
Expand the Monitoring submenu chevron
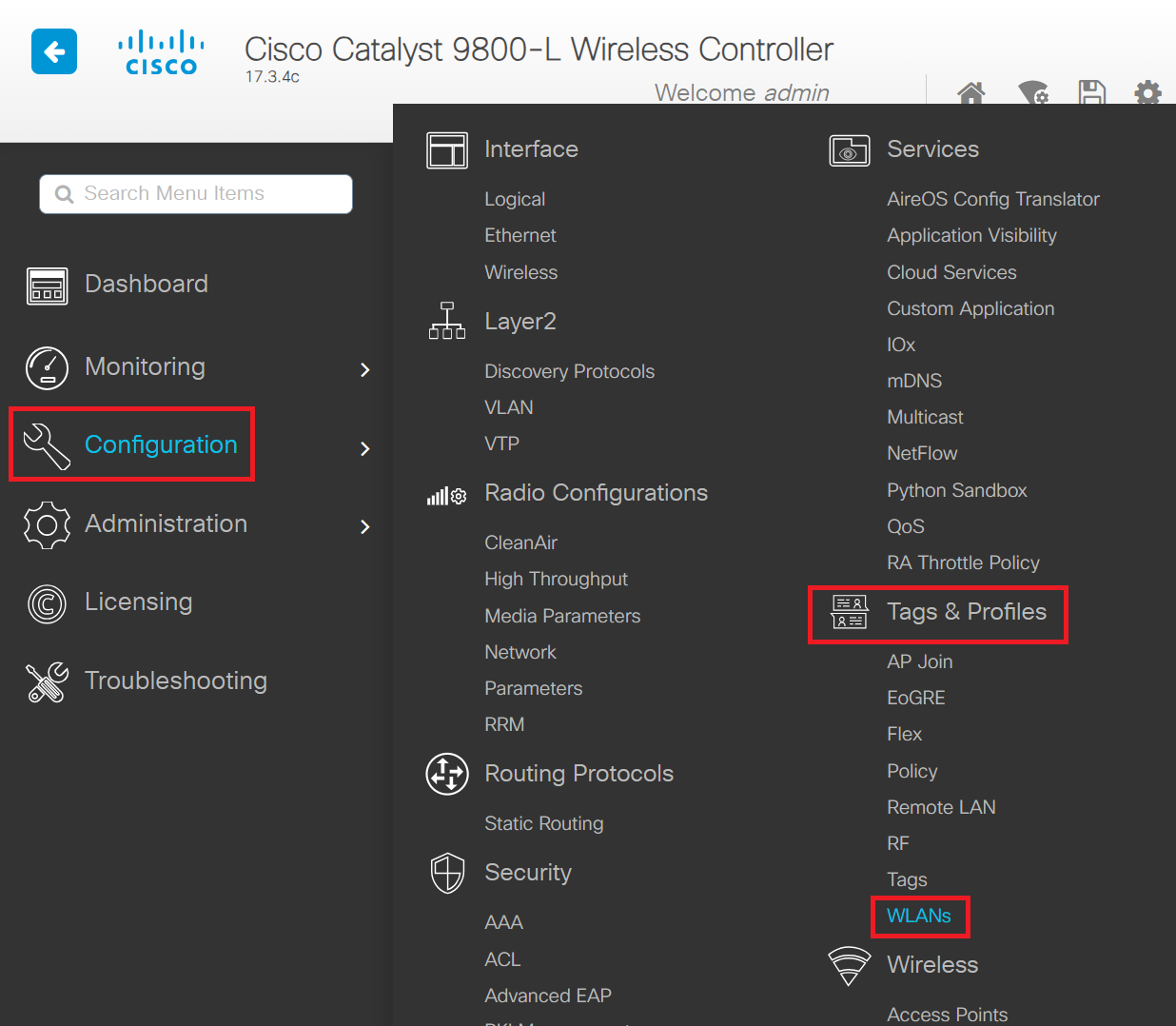[x=365, y=369]
